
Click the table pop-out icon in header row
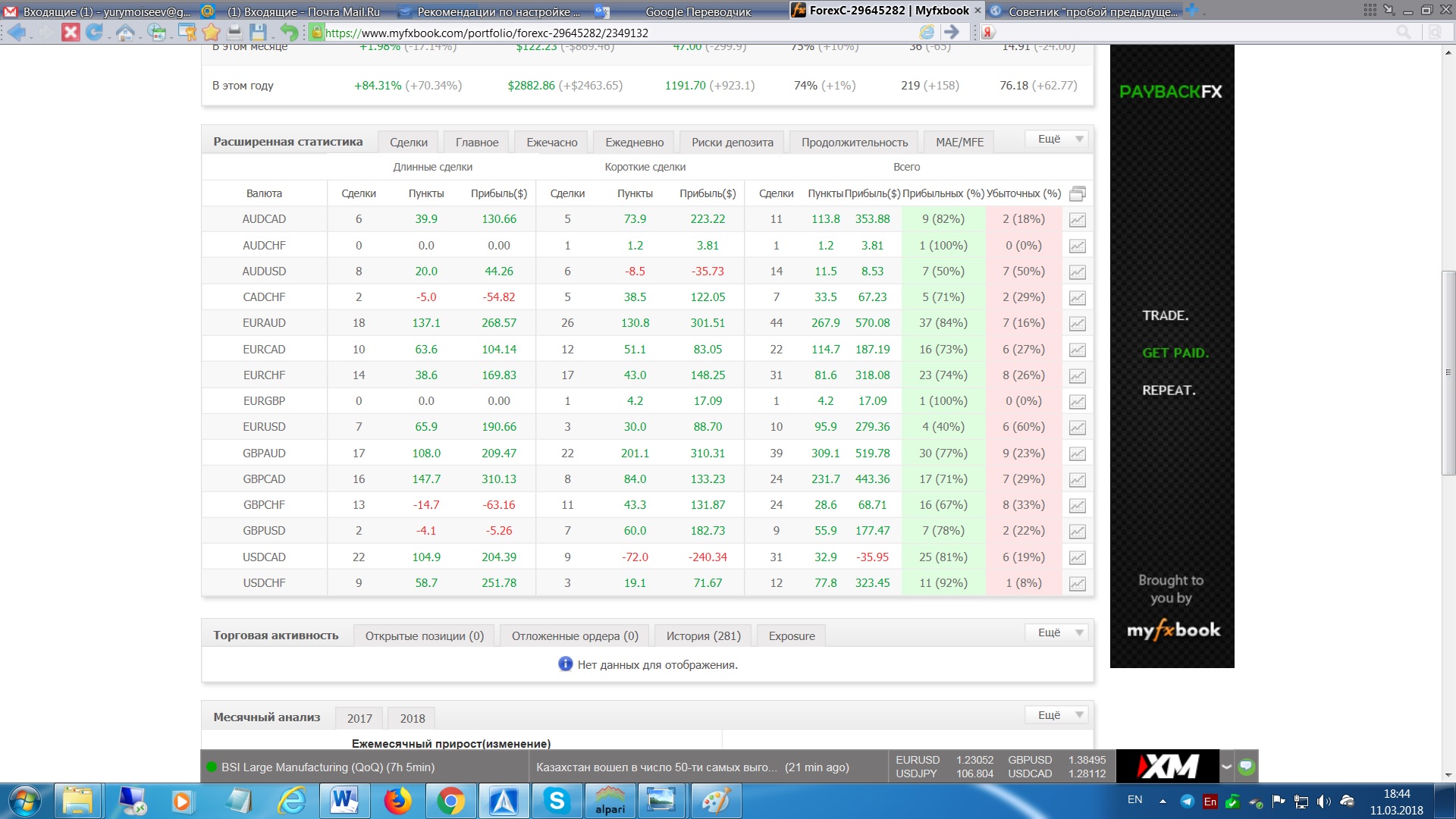pos(1077,194)
